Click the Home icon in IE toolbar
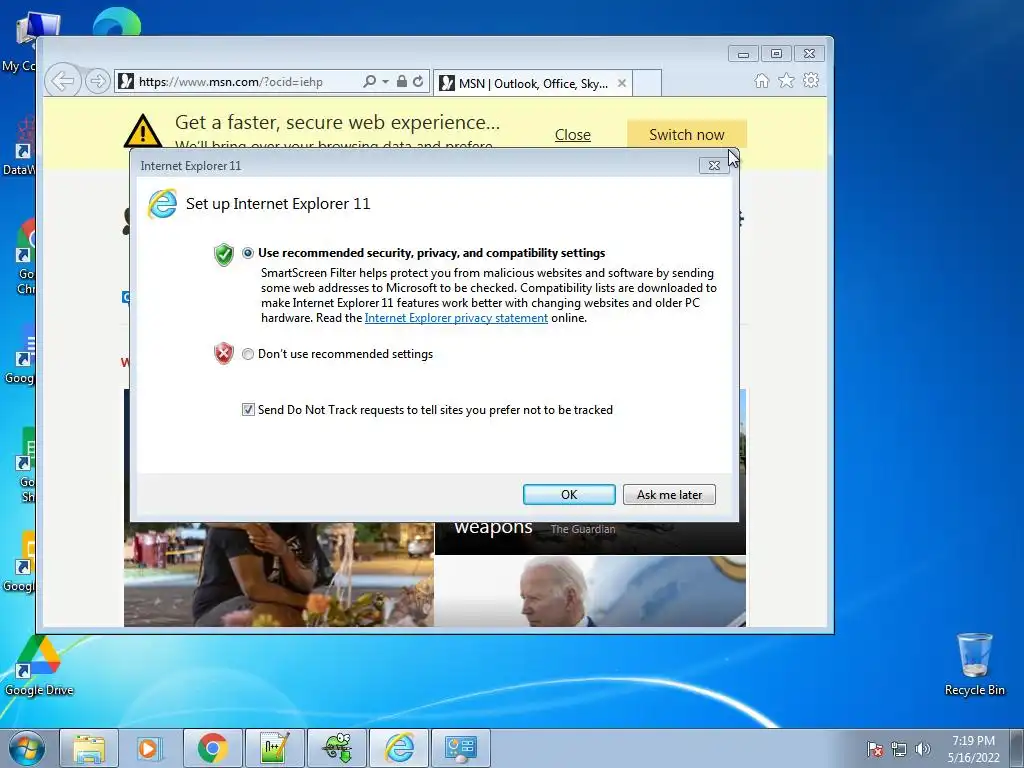 761,80
